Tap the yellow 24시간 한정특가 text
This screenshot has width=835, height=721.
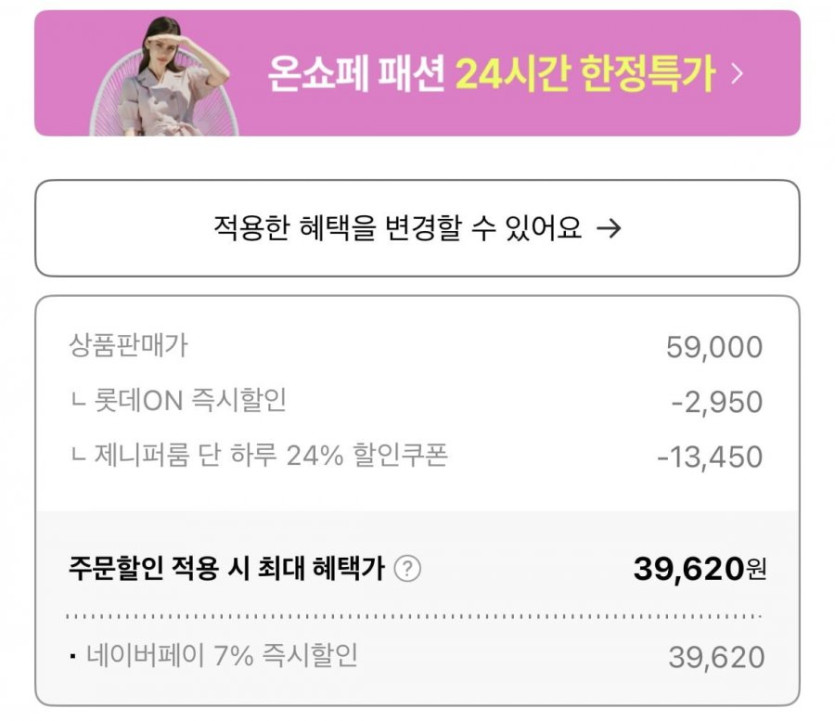click(x=585, y=75)
